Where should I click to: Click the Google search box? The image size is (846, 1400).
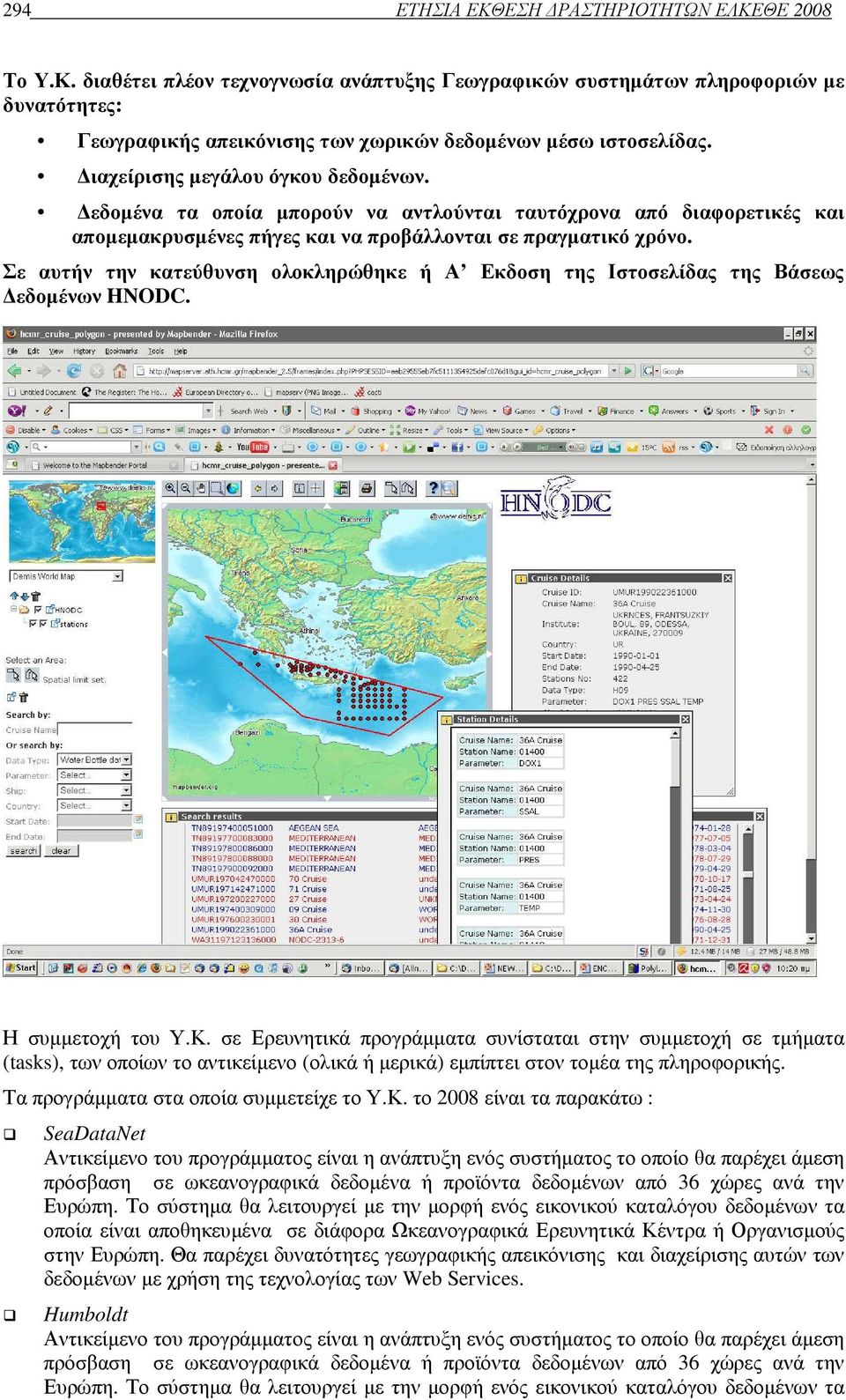click(x=730, y=371)
